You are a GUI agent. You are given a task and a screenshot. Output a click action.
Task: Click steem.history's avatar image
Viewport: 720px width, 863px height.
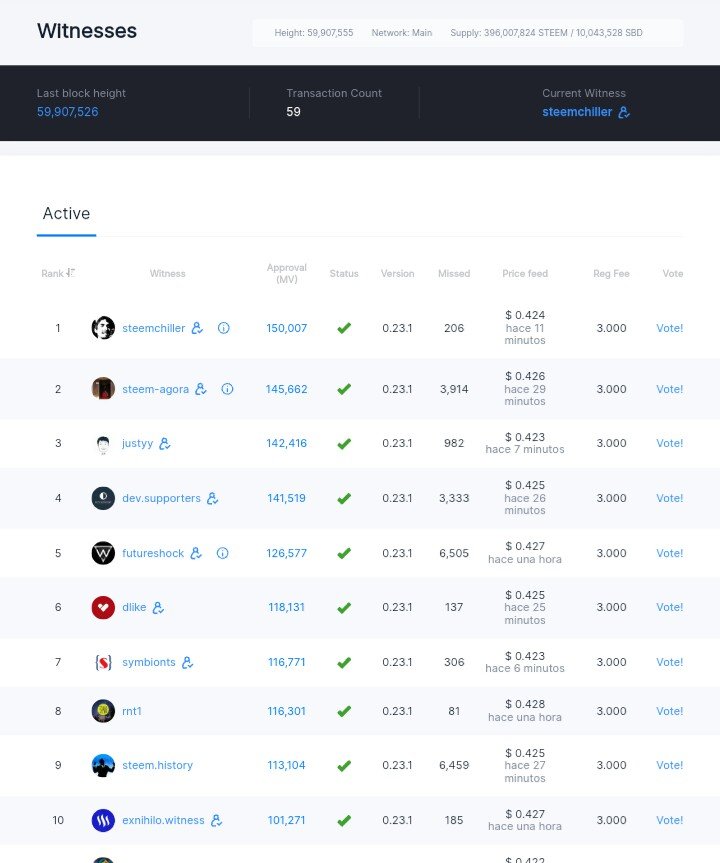click(x=103, y=765)
